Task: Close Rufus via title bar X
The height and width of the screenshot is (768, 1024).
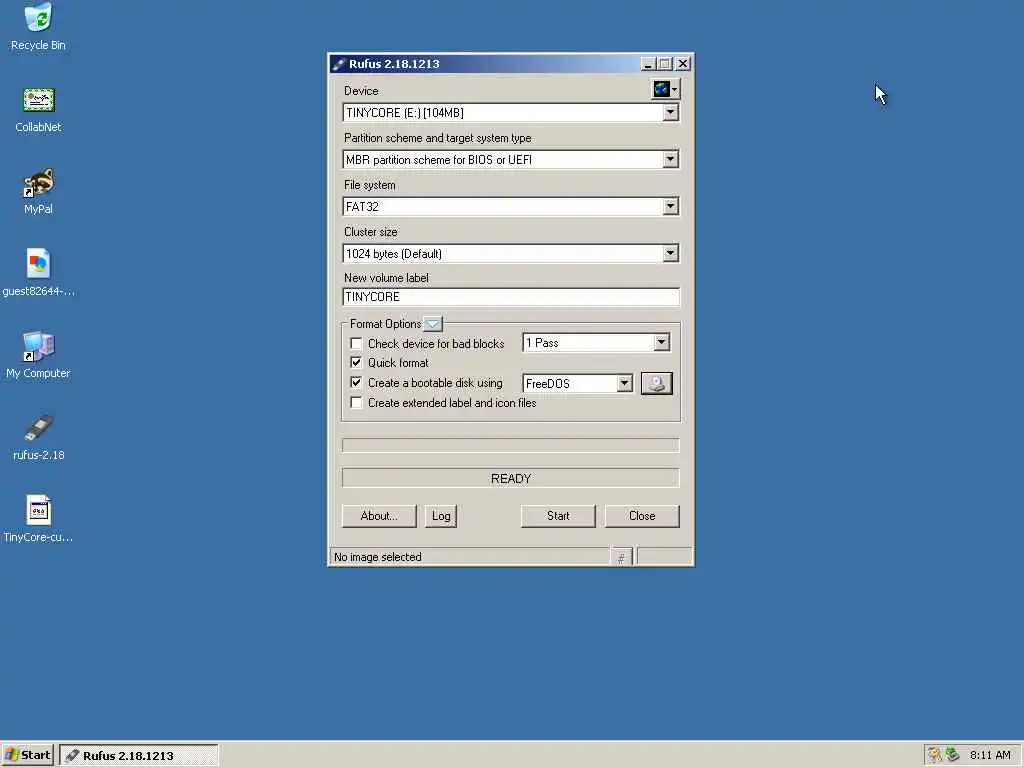Action: click(x=682, y=64)
